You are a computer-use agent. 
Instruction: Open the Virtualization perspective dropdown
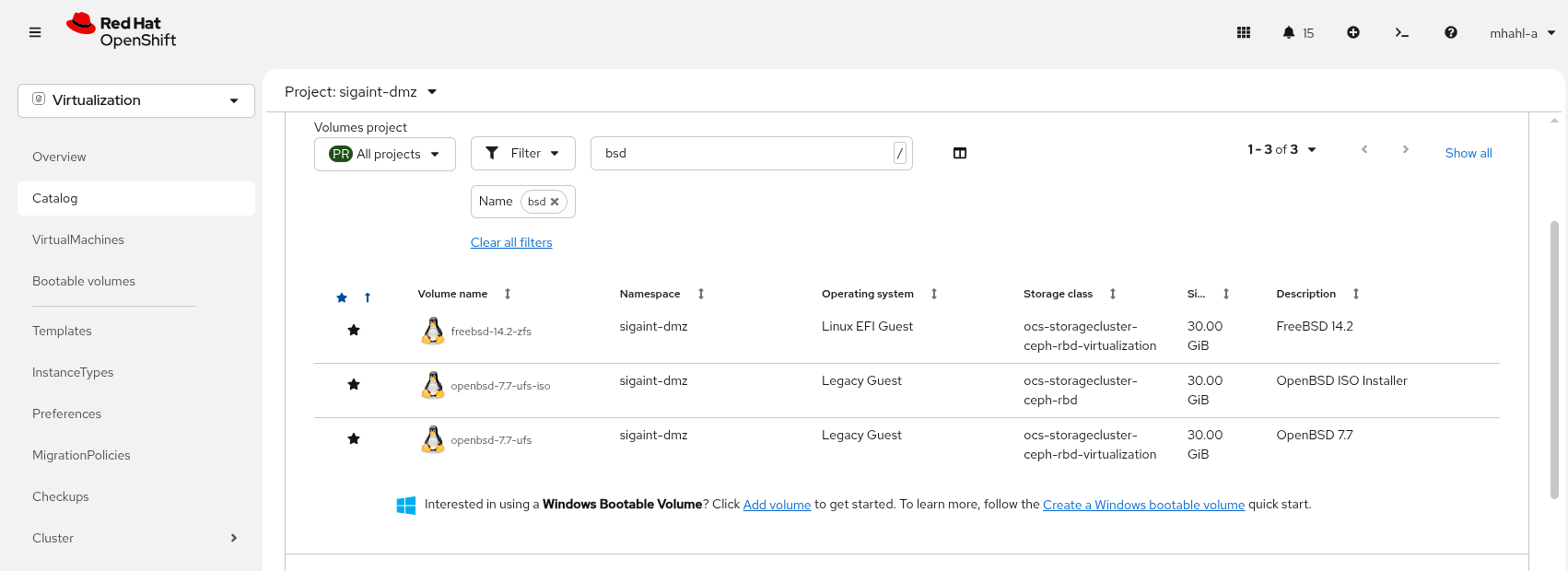(x=136, y=100)
